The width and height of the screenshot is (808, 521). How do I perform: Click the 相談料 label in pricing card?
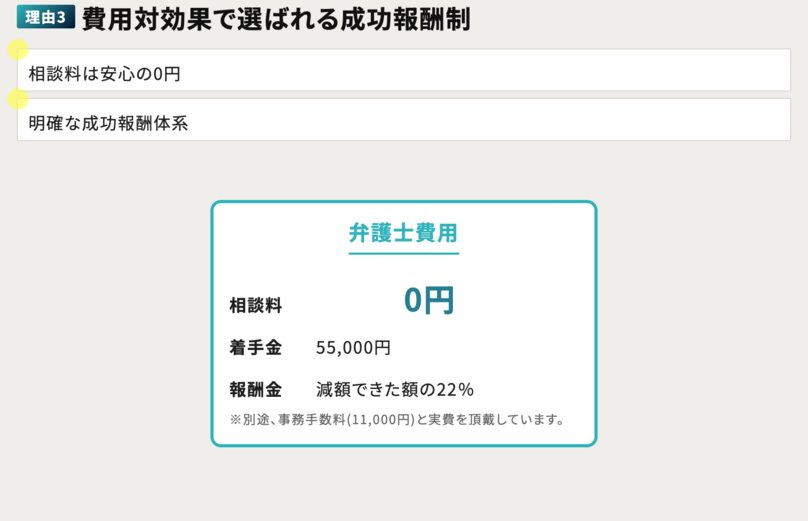(x=255, y=305)
